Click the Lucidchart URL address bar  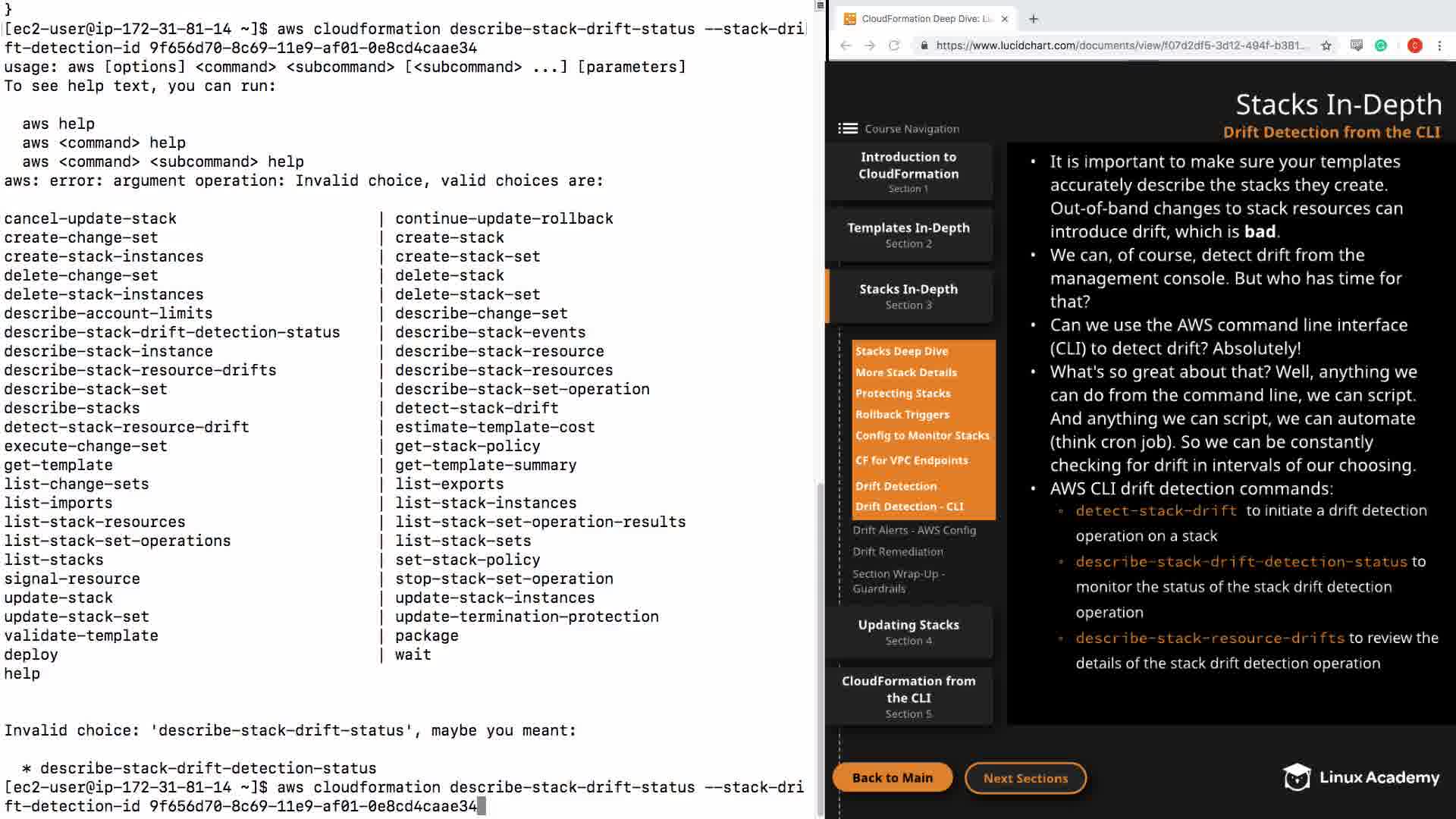[1122, 45]
